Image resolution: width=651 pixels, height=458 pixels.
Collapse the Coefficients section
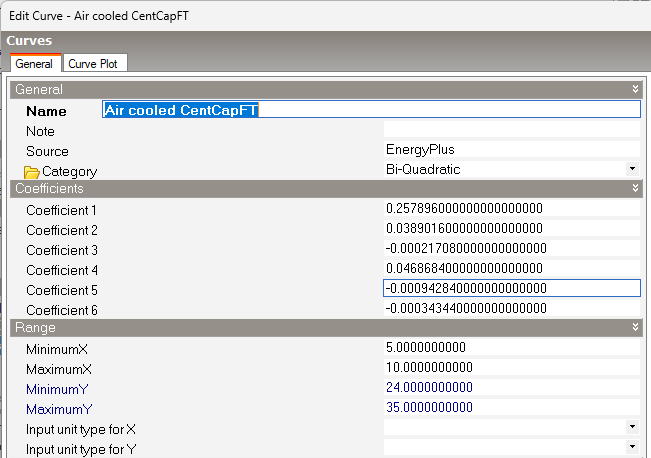pyautogui.click(x=635, y=188)
